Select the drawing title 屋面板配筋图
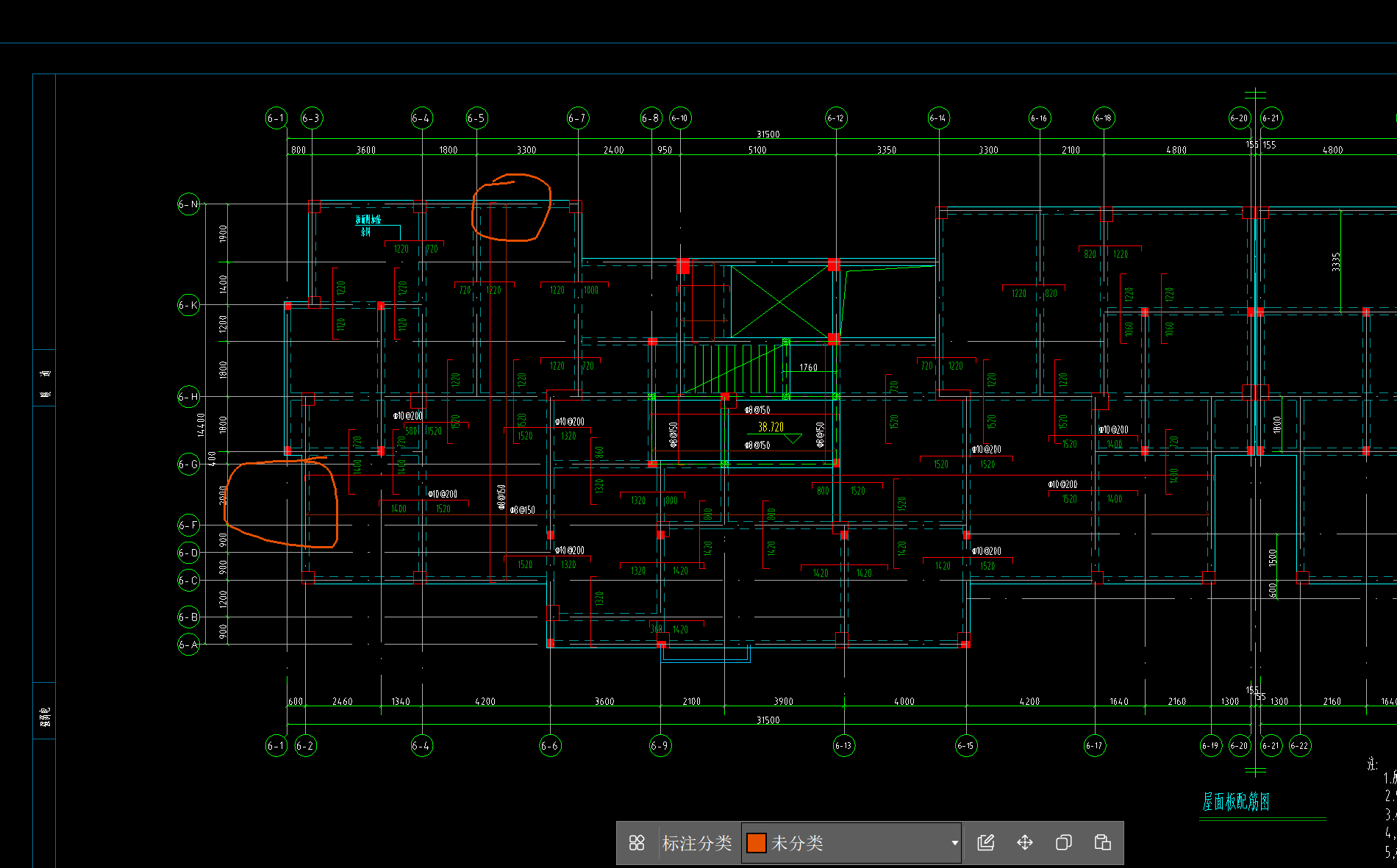Viewport: 1397px width, 868px height. click(x=1236, y=802)
